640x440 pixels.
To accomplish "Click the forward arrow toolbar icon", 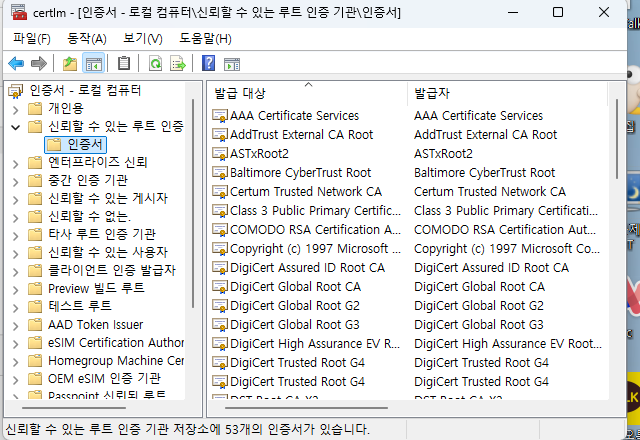I will (x=39, y=63).
